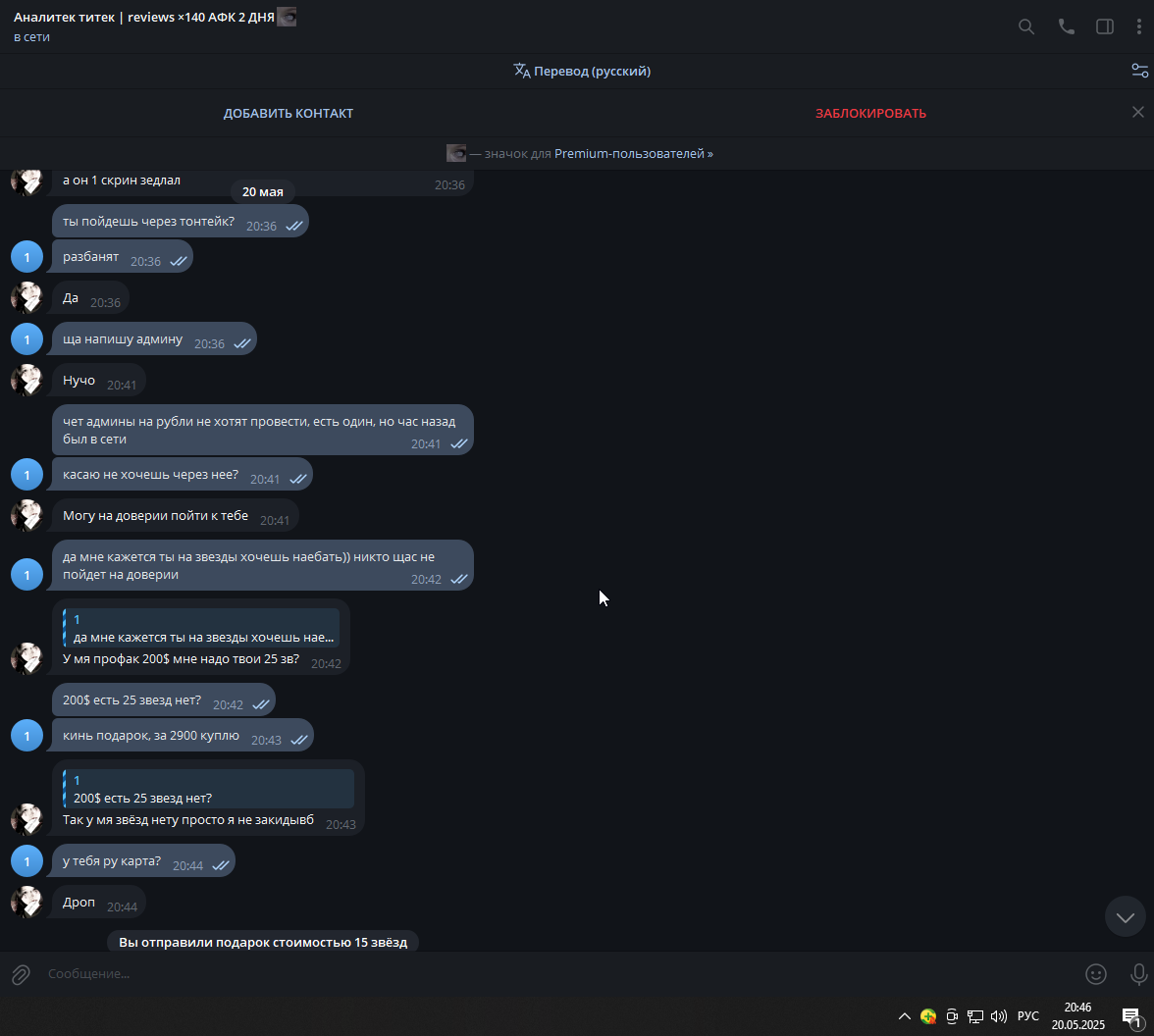Open the chat title to view profile
Viewport: 1154px width, 1036px height.
[143, 17]
